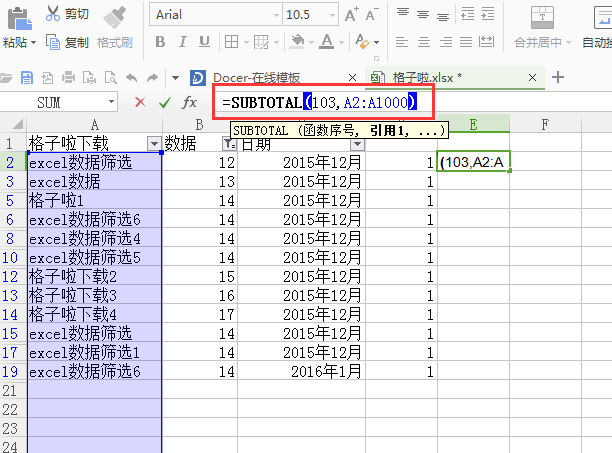Close the 格子啦.xlsx tab

tap(532, 78)
